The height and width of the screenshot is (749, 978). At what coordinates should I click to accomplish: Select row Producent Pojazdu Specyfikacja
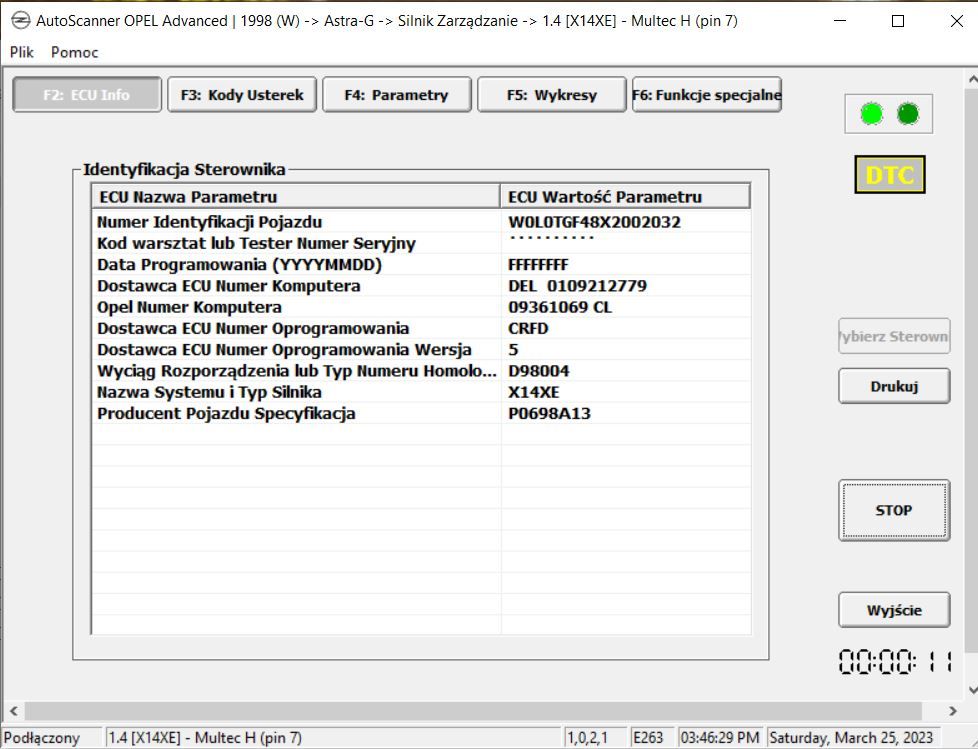[x=421, y=413]
